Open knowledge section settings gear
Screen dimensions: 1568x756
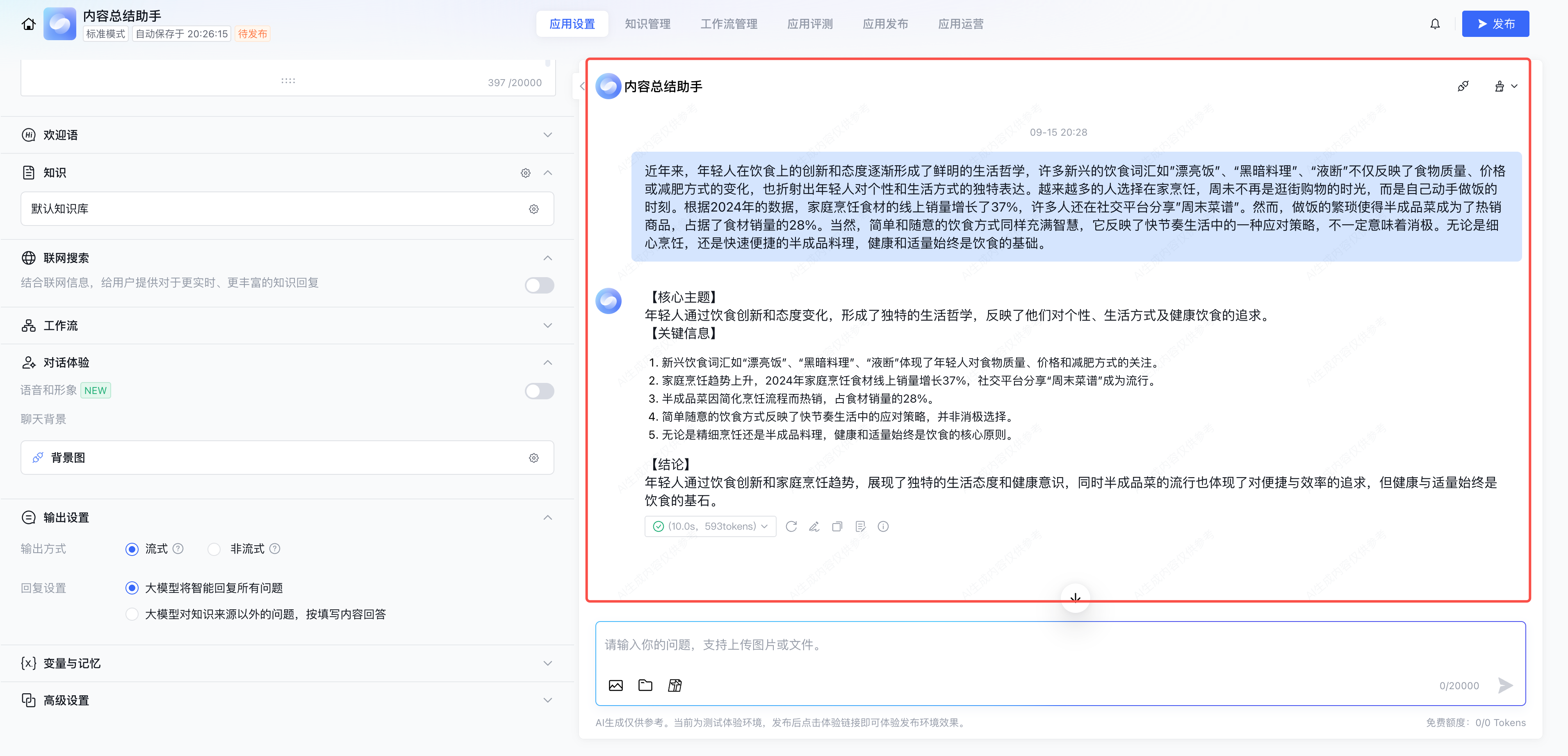coord(525,173)
